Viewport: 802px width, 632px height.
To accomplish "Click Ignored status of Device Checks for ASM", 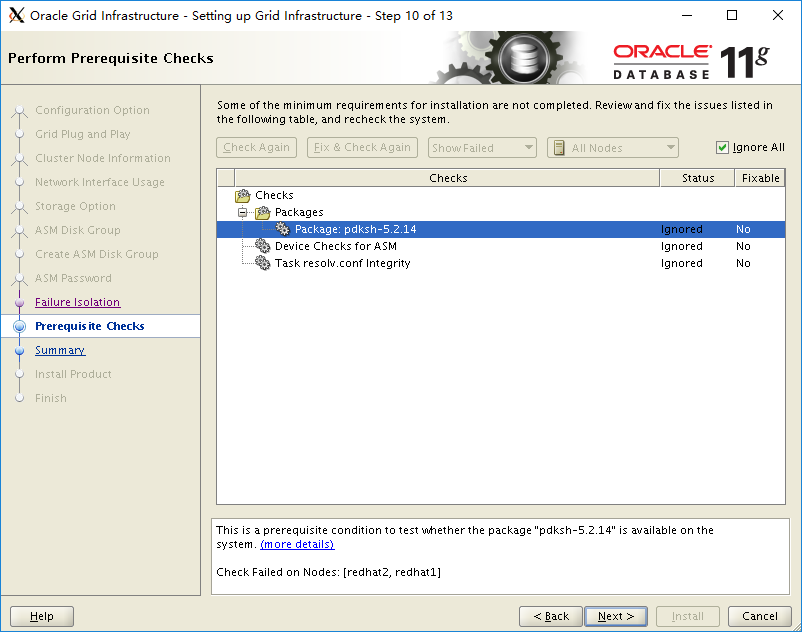I will [682, 246].
